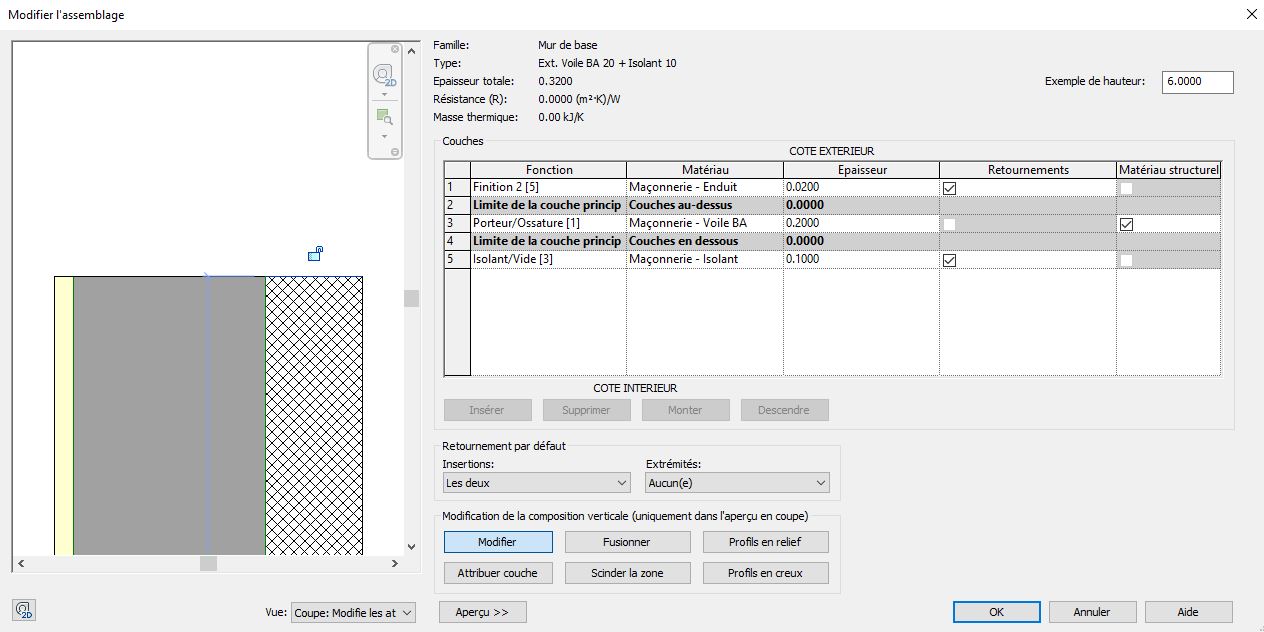Click the Exemple de hauteur input field
The height and width of the screenshot is (632, 1264).
pyautogui.click(x=1197, y=82)
